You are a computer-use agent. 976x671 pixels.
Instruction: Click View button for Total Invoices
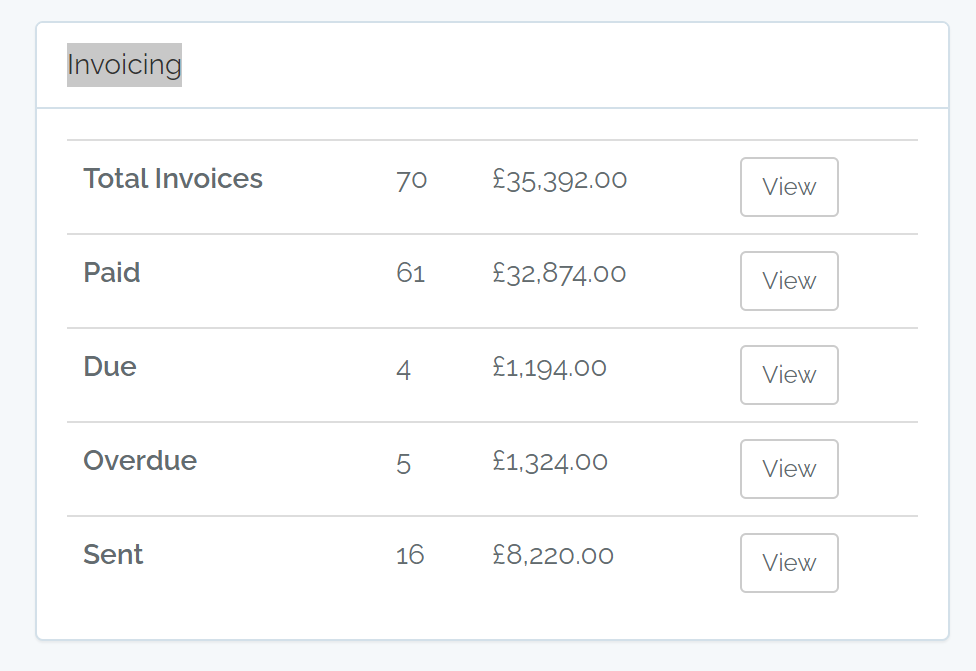789,187
